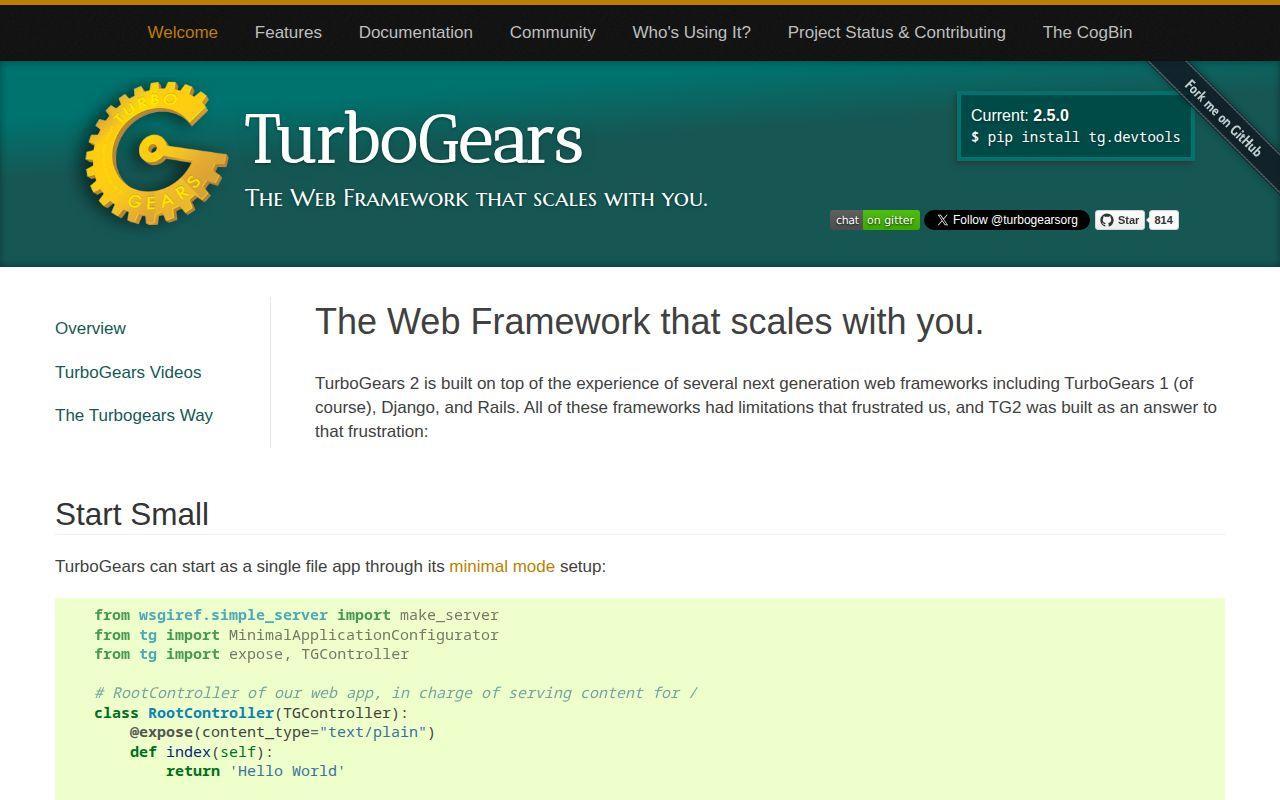Viewport: 1280px width, 800px height.
Task: Click the code line importing MinimalApplicationConfigurator
Action: coord(296,635)
